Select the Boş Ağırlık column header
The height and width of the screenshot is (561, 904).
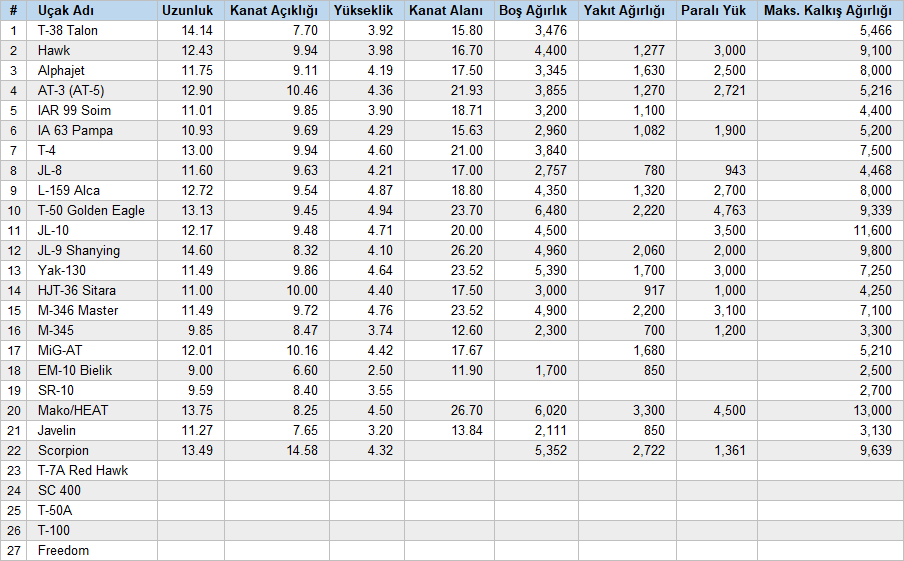pos(536,10)
